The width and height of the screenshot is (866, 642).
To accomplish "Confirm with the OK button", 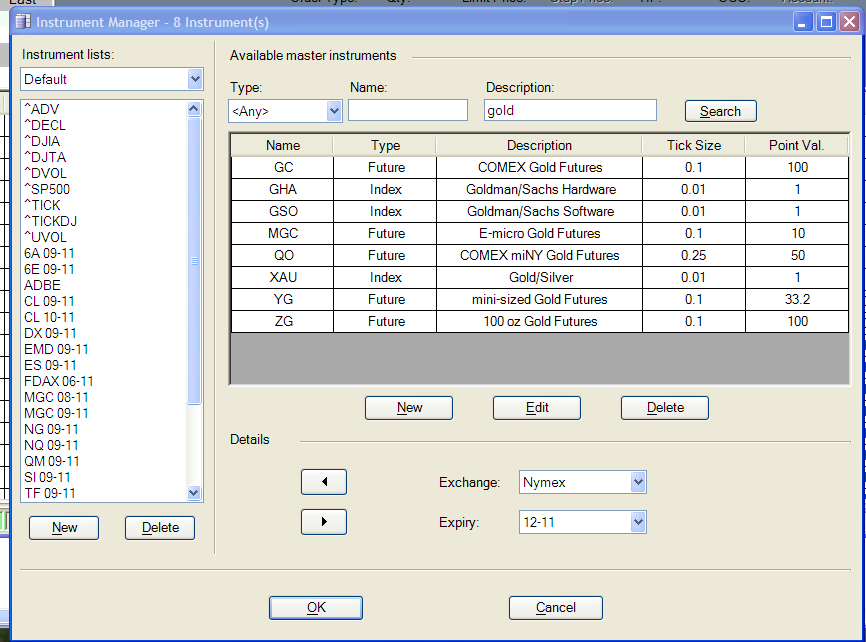I will pyautogui.click(x=315, y=607).
